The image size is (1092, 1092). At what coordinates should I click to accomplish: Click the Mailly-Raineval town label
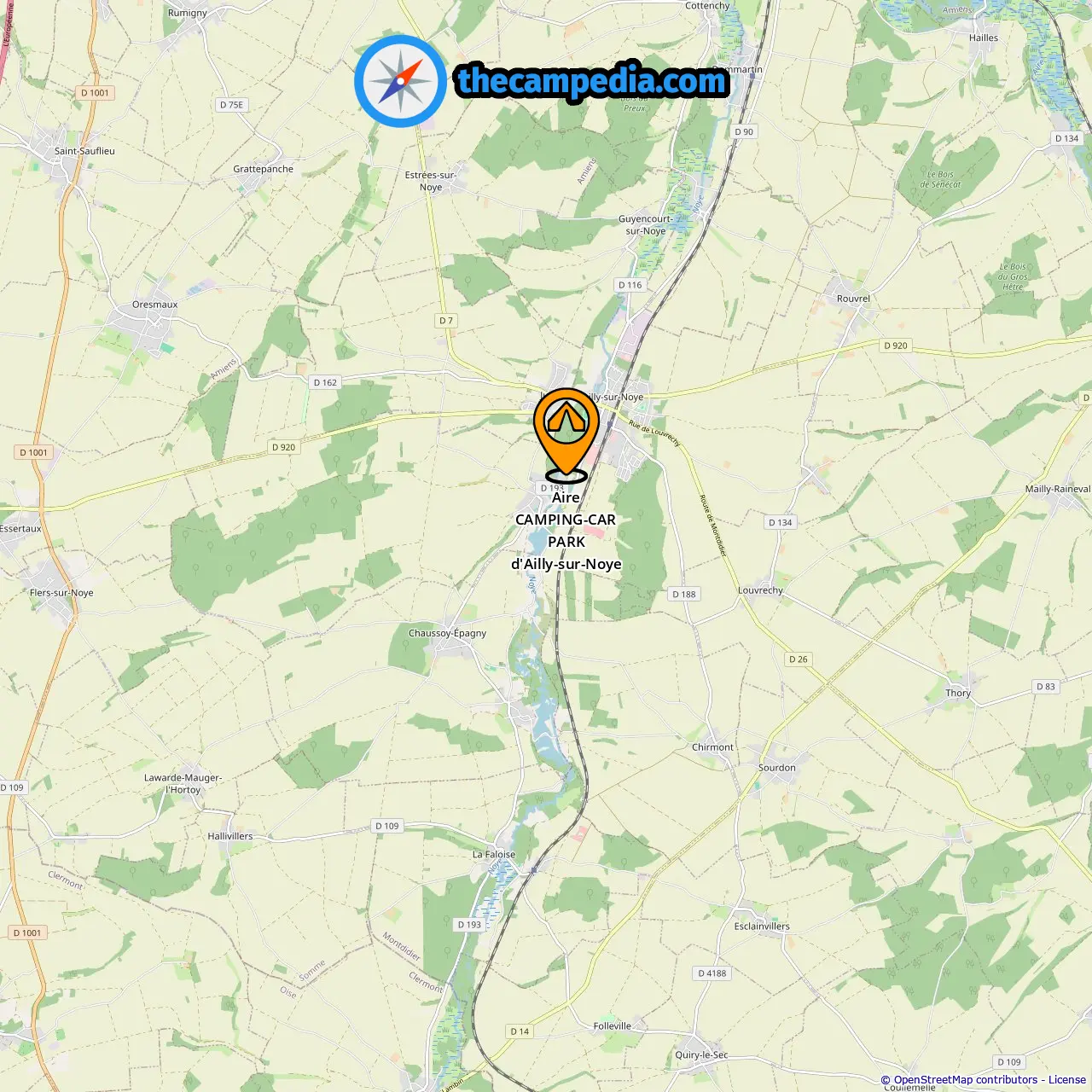point(1058,489)
